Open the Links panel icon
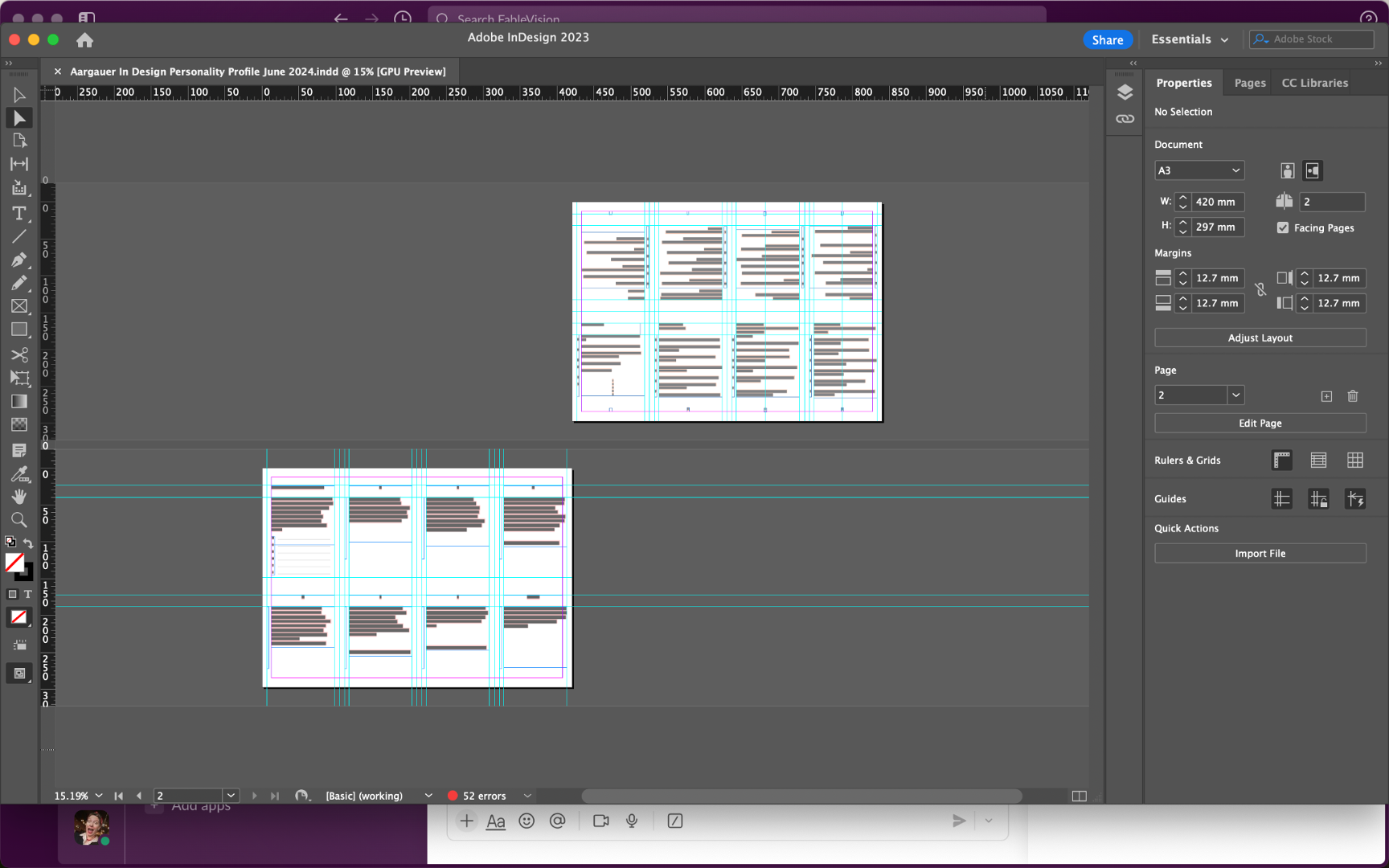This screenshot has width=1389, height=868. point(1125,119)
